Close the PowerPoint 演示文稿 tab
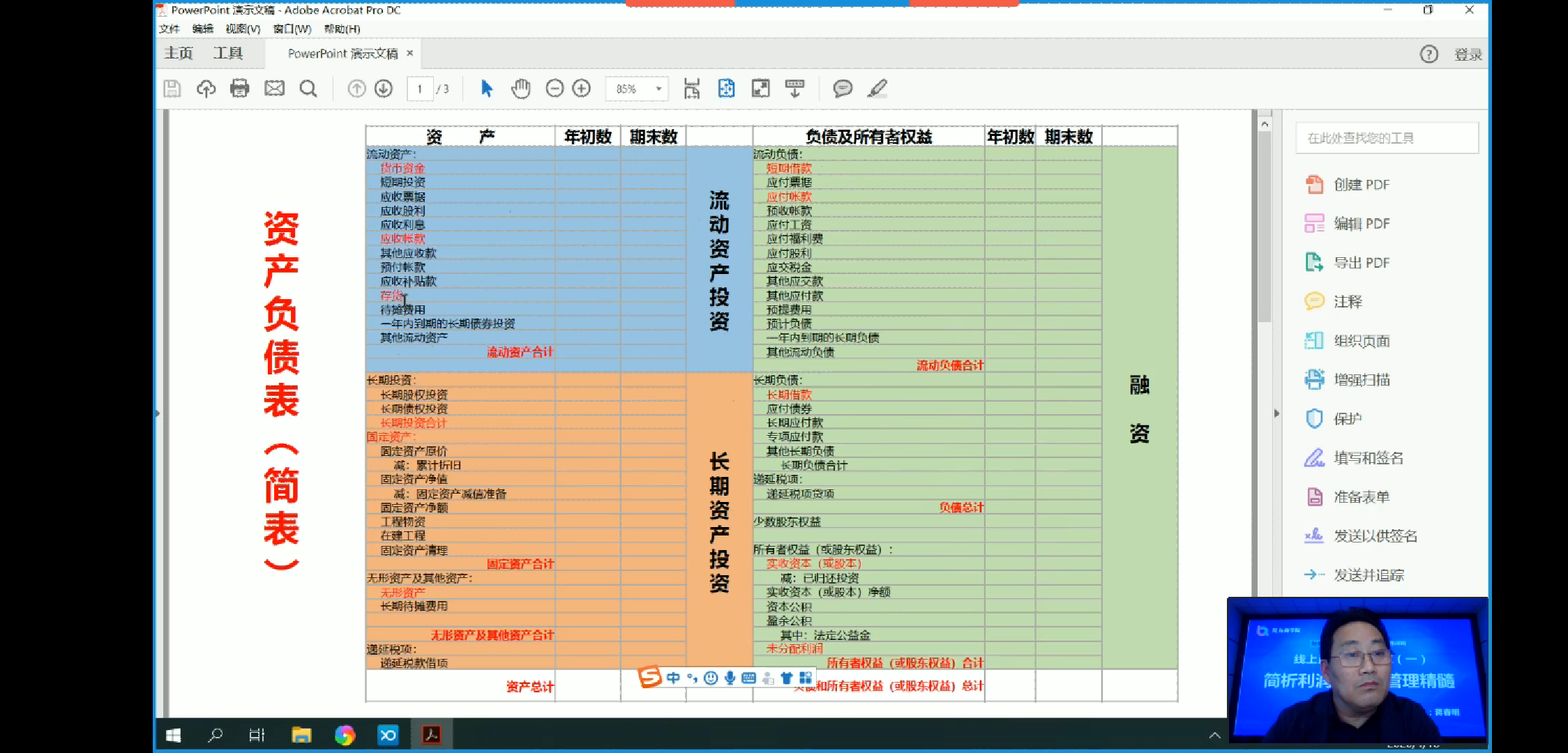The image size is (1568, 753). point(410,53)
